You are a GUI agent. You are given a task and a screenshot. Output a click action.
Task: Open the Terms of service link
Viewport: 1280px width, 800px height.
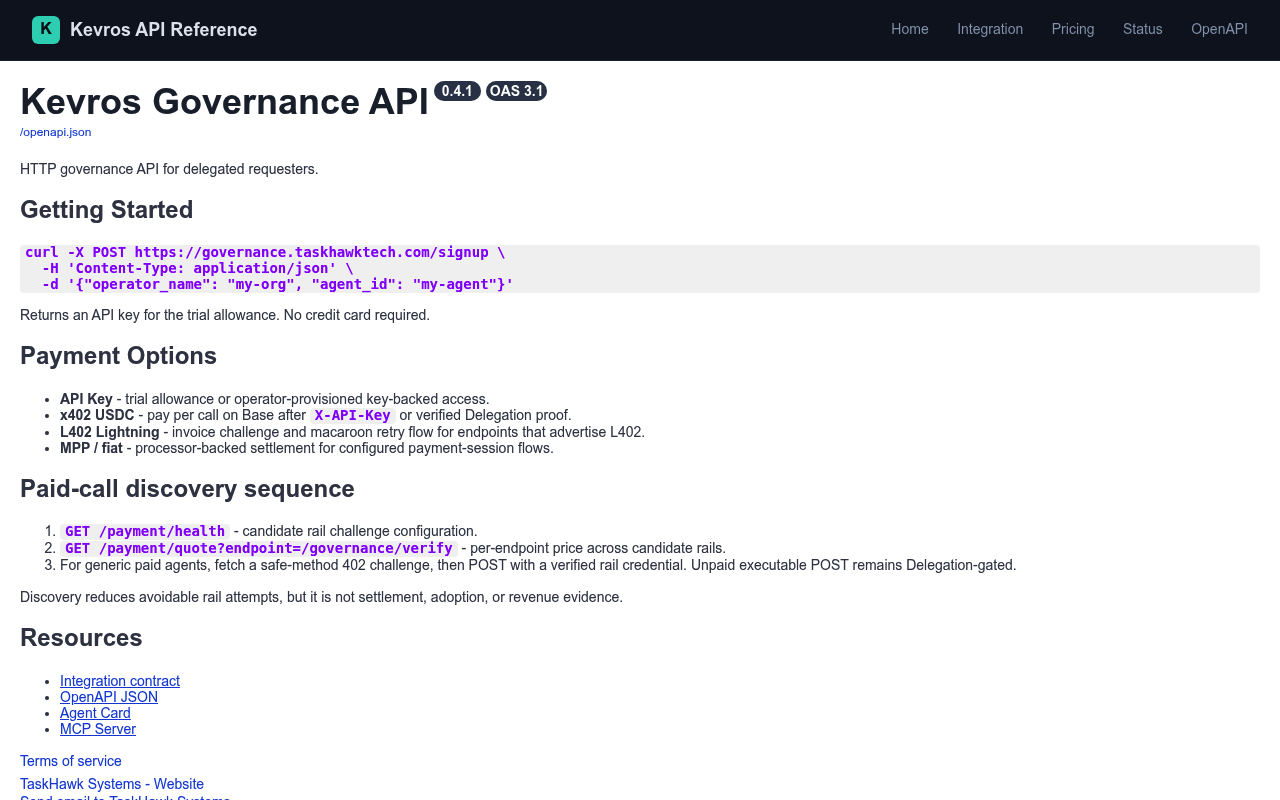(x=71, y=761)
